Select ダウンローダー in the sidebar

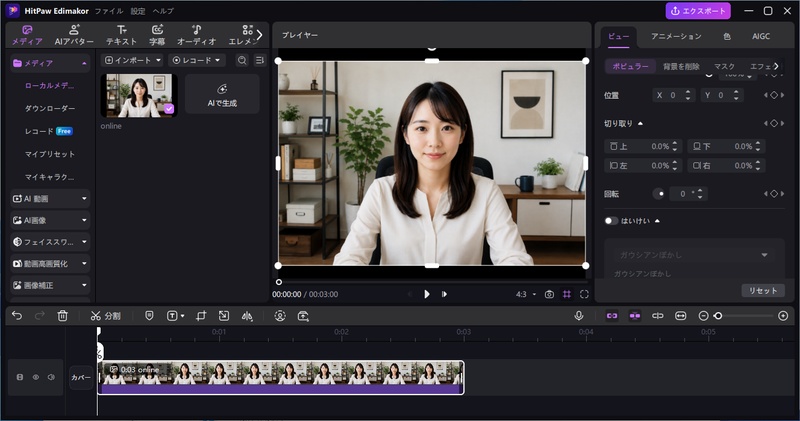[50, 108]
